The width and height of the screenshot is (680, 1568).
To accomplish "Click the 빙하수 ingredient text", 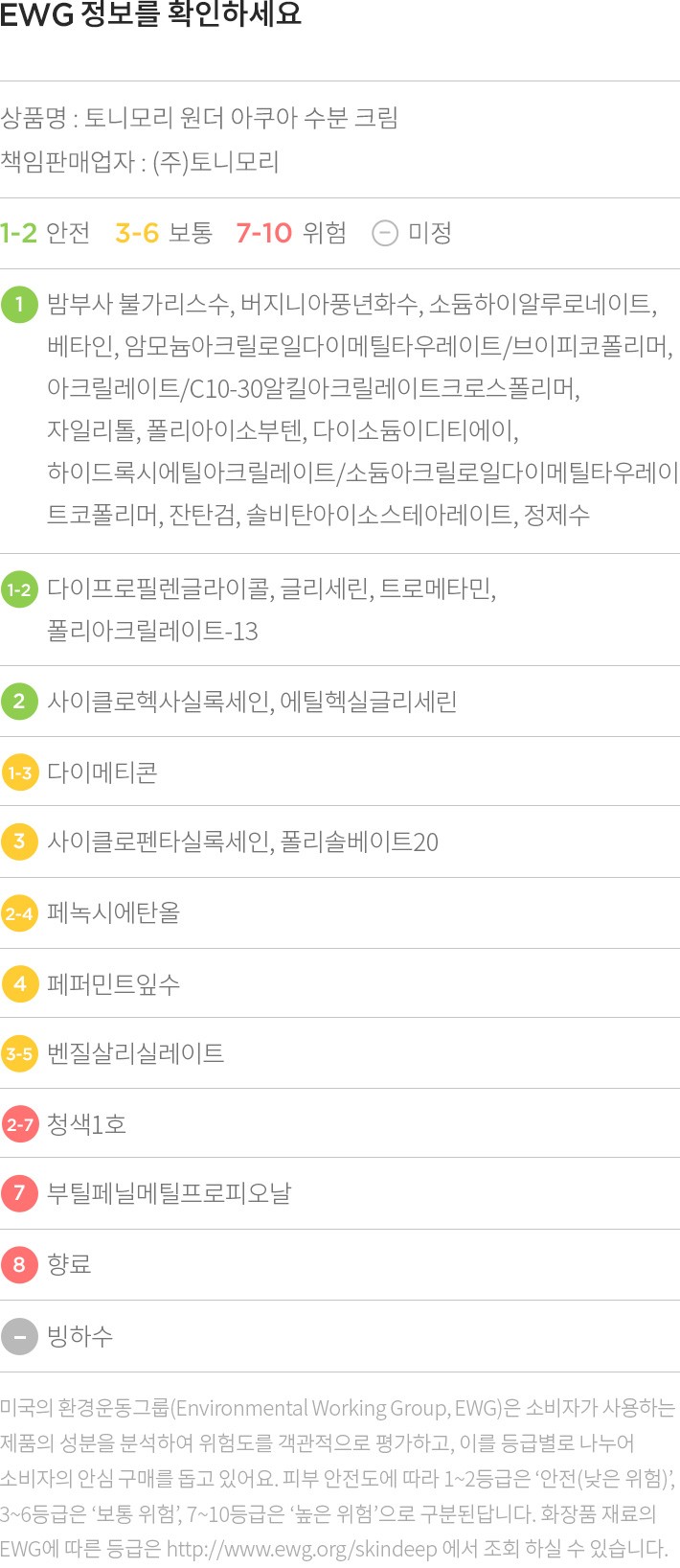I will (80, 1336).
